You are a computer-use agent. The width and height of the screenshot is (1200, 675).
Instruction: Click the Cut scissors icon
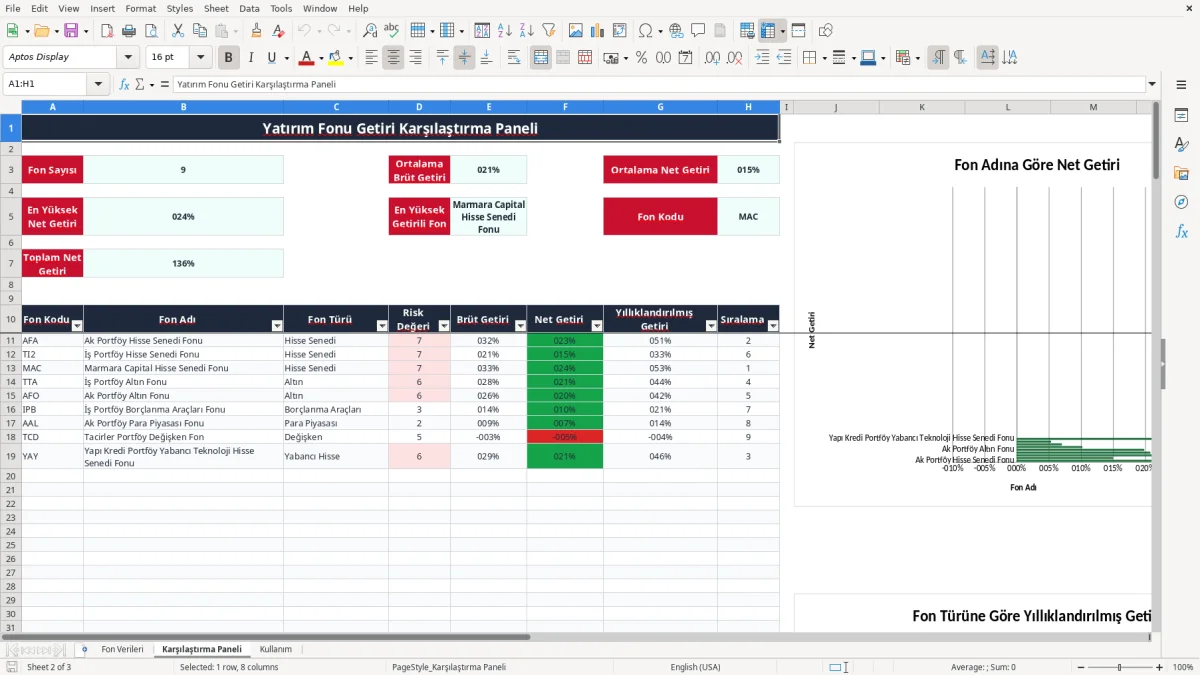(x=178, y=31)
